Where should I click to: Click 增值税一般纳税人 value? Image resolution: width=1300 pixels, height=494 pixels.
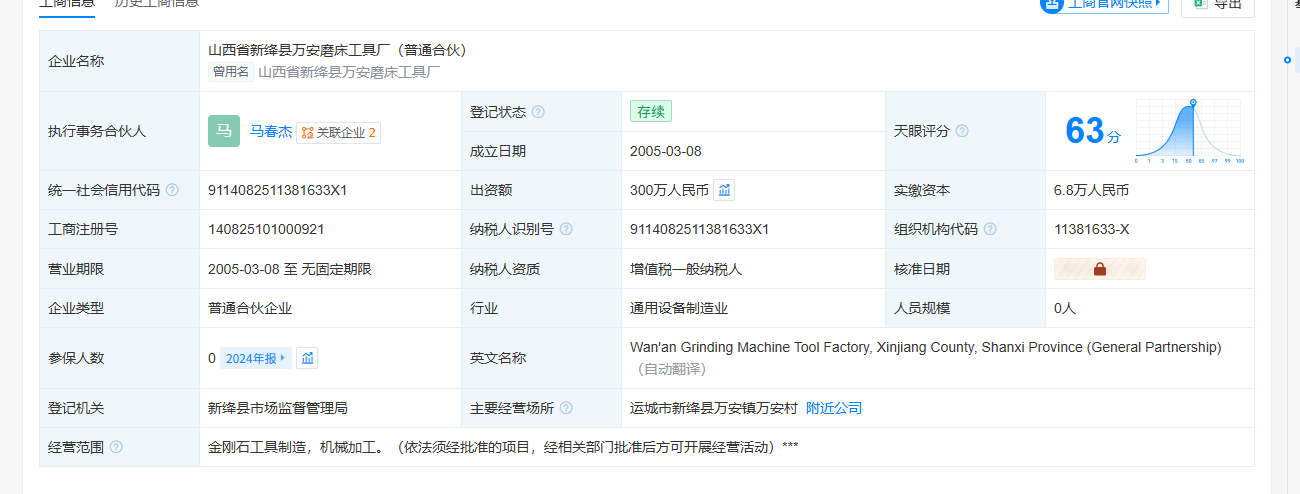point(686,269)
